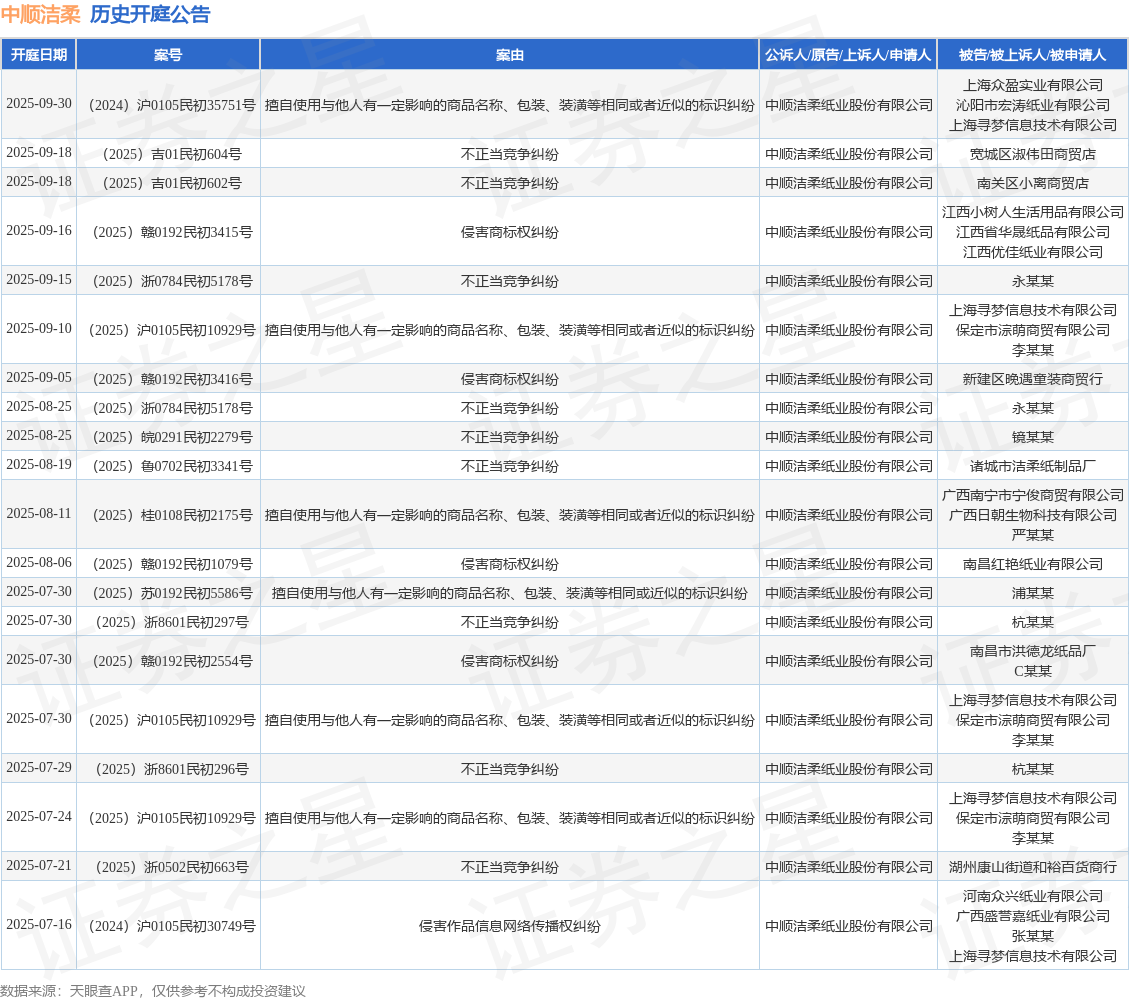Image resolution: width=1129 pixels, height=1000 pixels.
Task: Select date cell 2025-07-16
Action: click(x=39, y=924)
